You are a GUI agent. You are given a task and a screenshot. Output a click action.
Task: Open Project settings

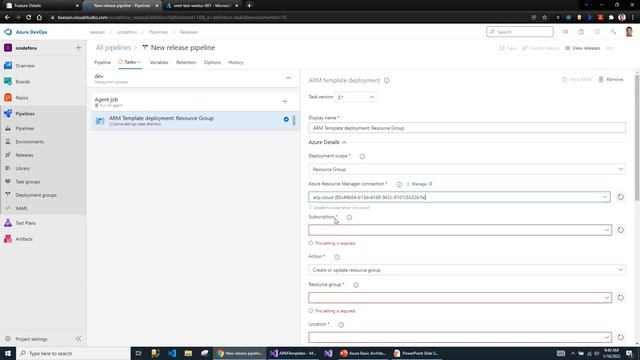(x=31, y=339)
